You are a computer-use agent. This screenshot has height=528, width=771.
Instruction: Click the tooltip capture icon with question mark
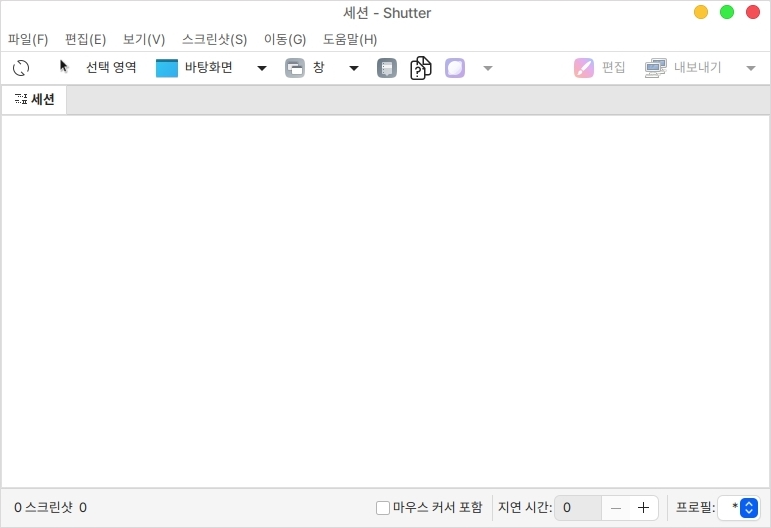point(421,68)
